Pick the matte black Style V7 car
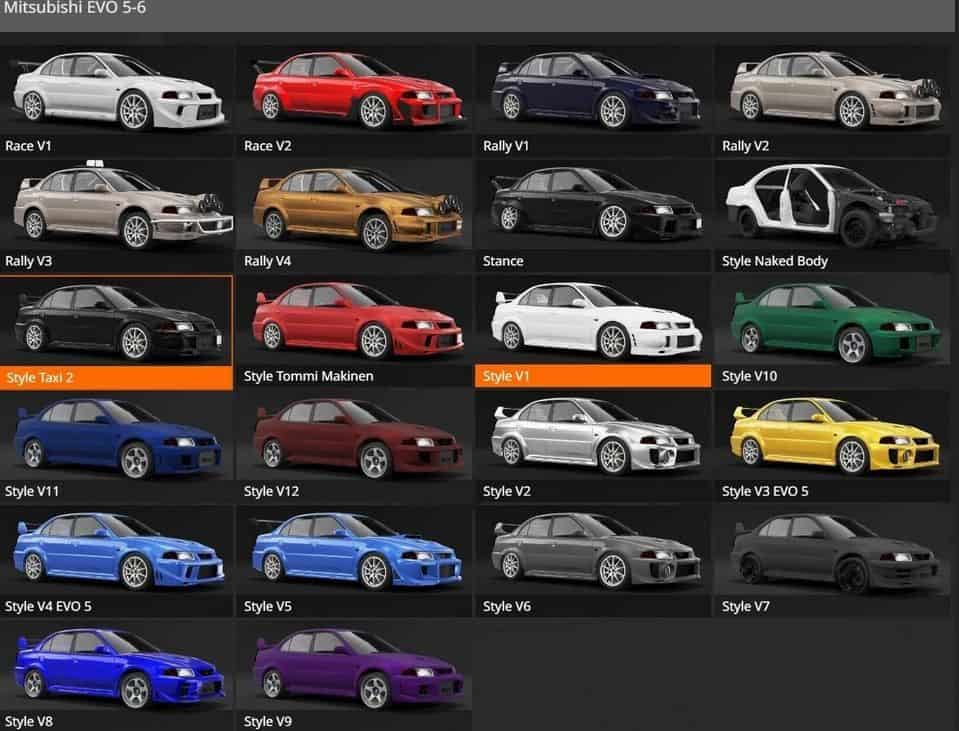 coord(835,552)
